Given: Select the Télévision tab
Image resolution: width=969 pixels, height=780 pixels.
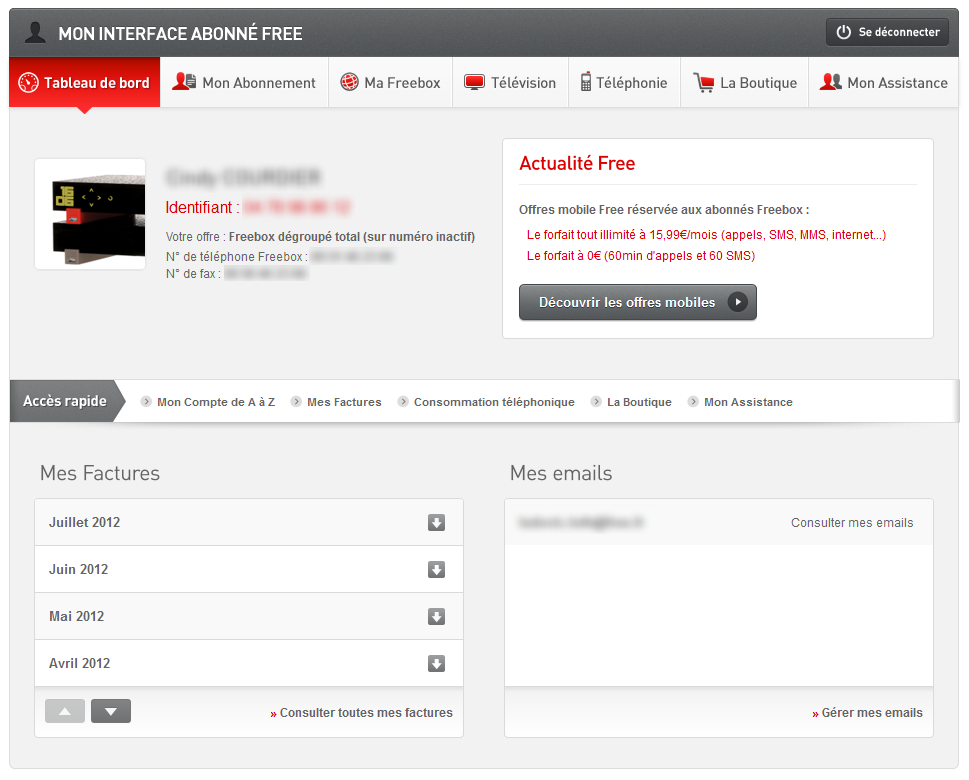Looking at the screenshot, I should click(510, 82).
